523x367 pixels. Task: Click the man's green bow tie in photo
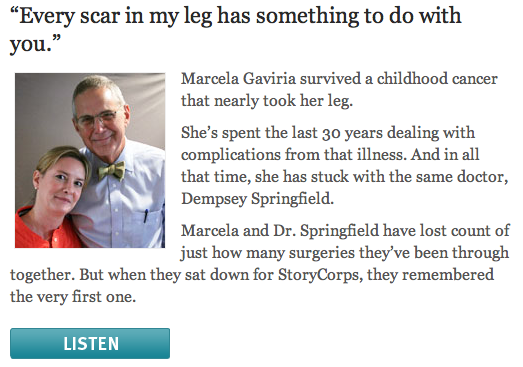click(112, 171)
